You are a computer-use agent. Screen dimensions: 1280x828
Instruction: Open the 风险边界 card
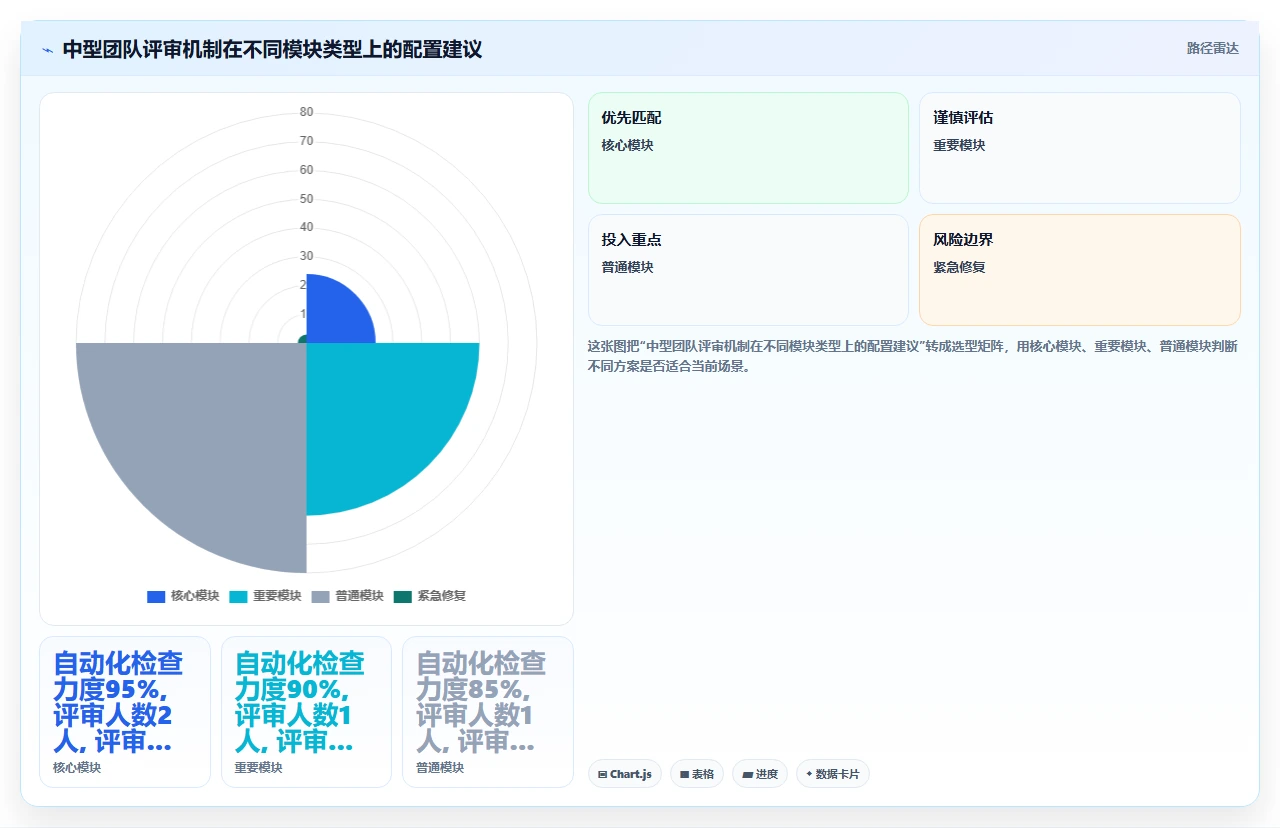point(1080,270)
